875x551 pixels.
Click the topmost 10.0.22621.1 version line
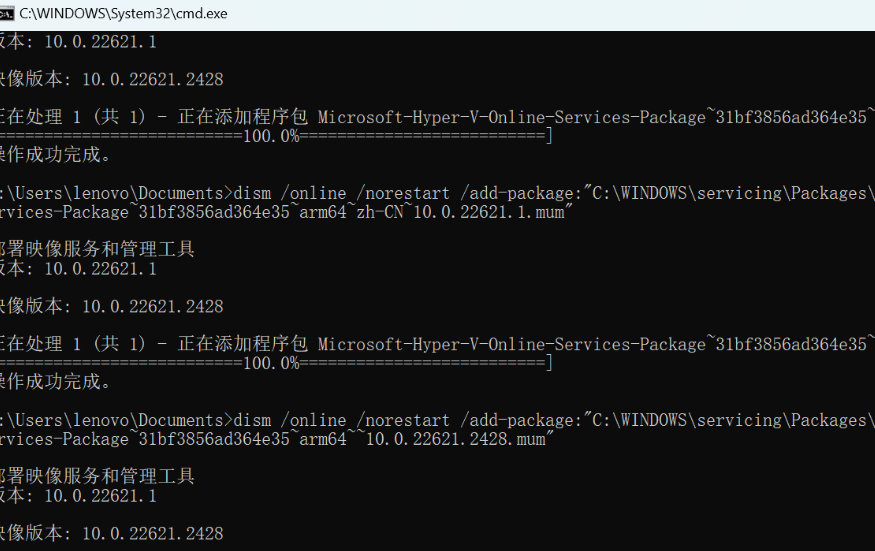100,42
